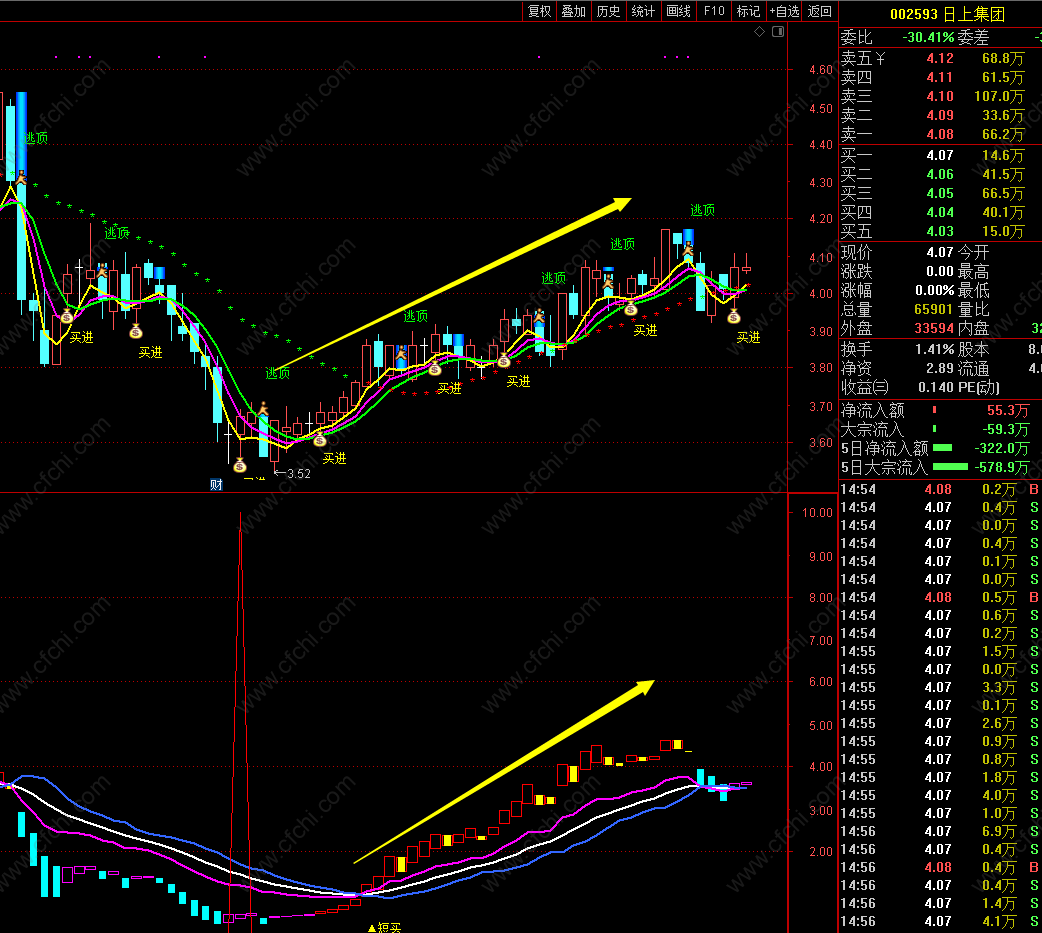
Task: Select the 画线 drawing tool
Action: tap(678, 11)
